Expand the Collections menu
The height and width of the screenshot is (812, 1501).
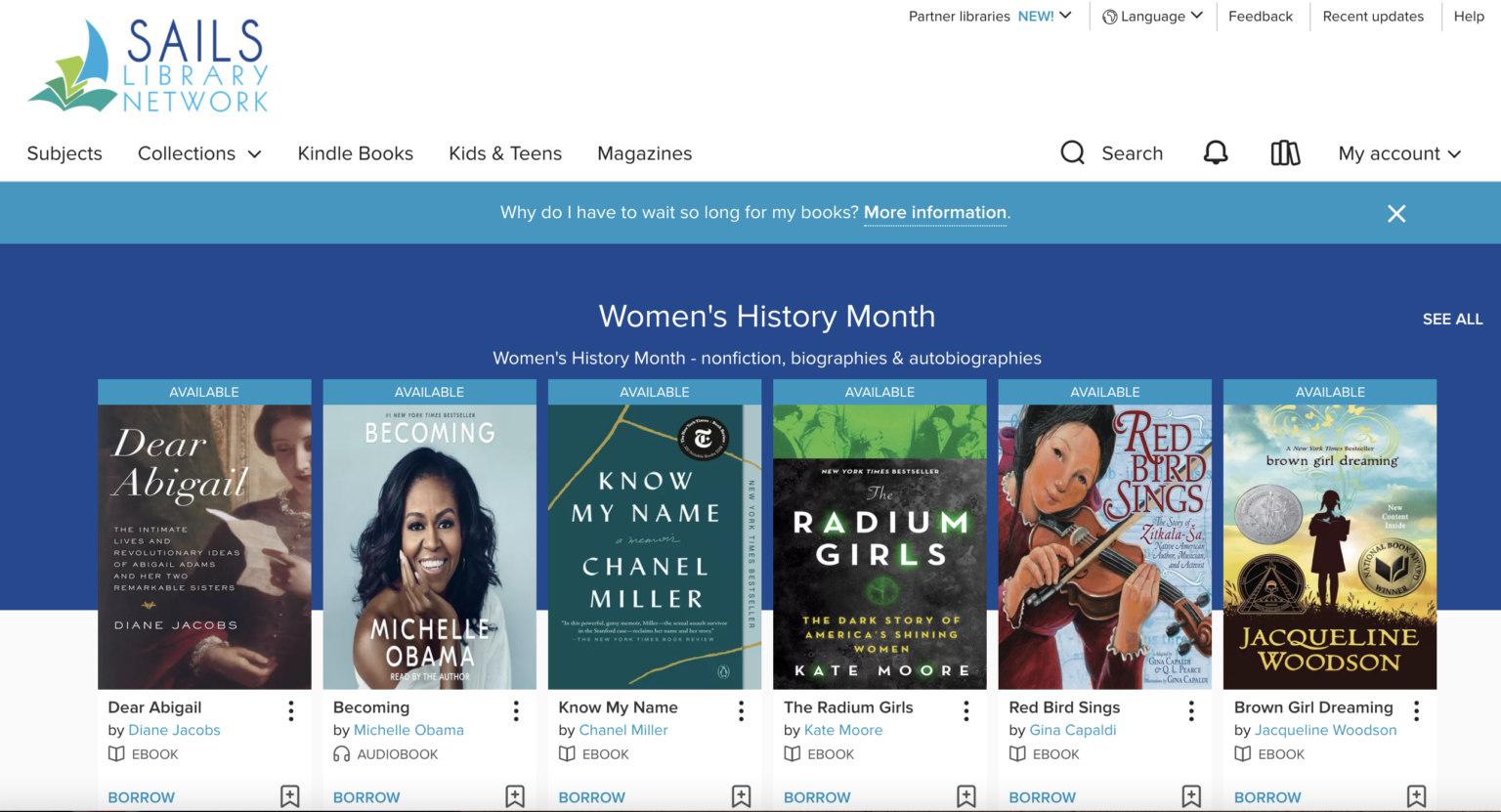pyautogui.click(x=199, y=153)
